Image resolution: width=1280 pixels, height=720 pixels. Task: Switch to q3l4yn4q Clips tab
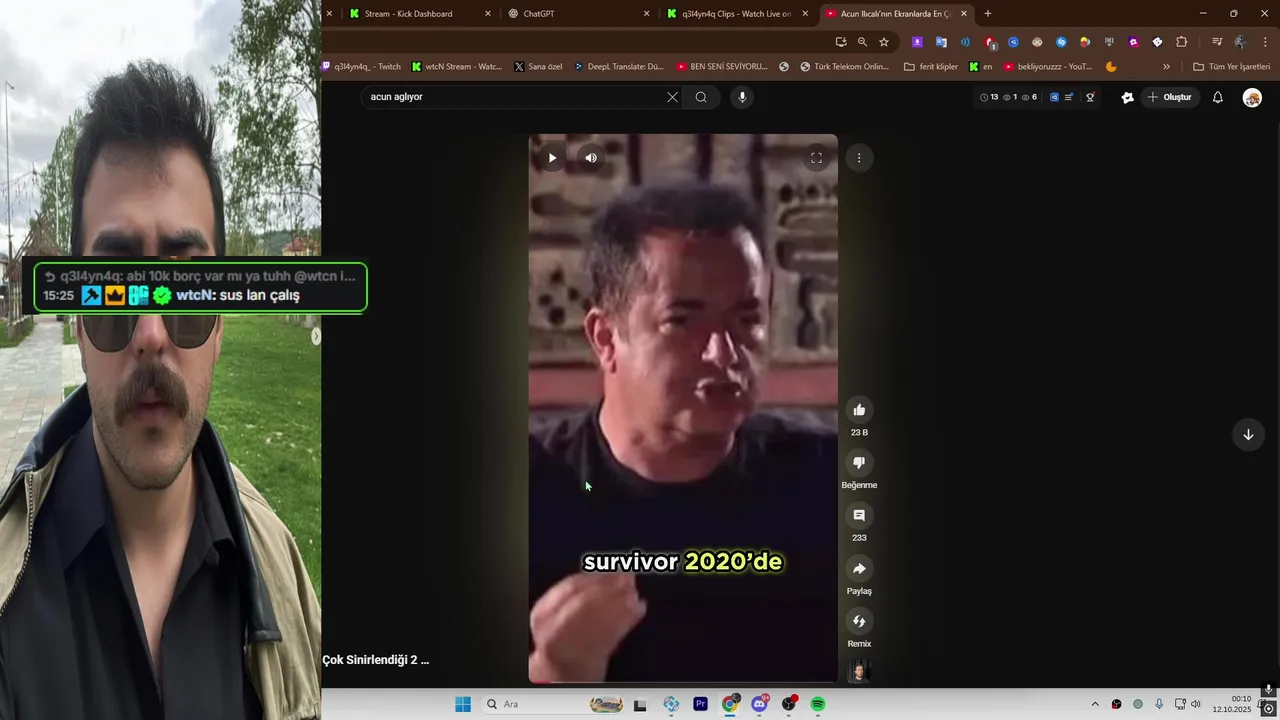[x=736, y=14]
